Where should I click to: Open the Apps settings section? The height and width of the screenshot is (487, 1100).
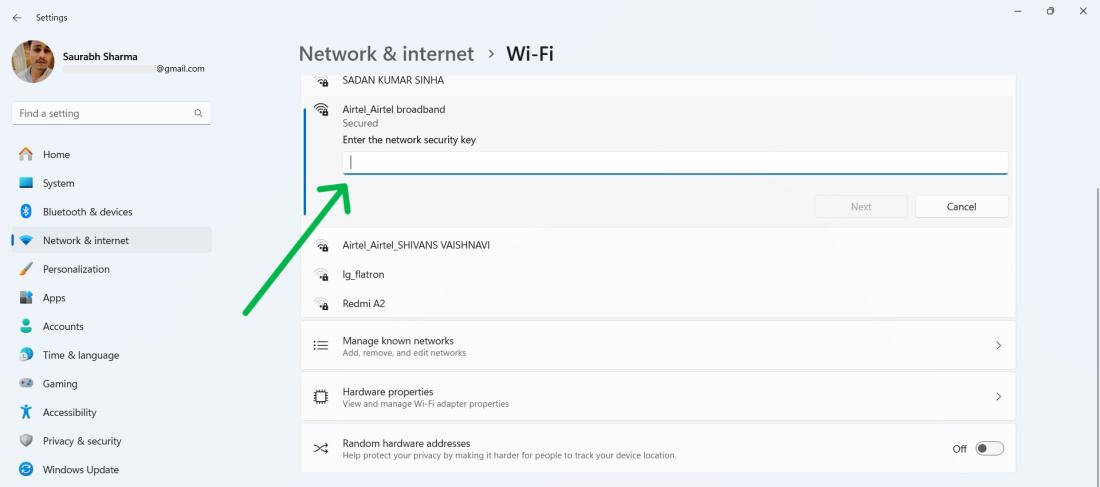click(x=54, y=298)
